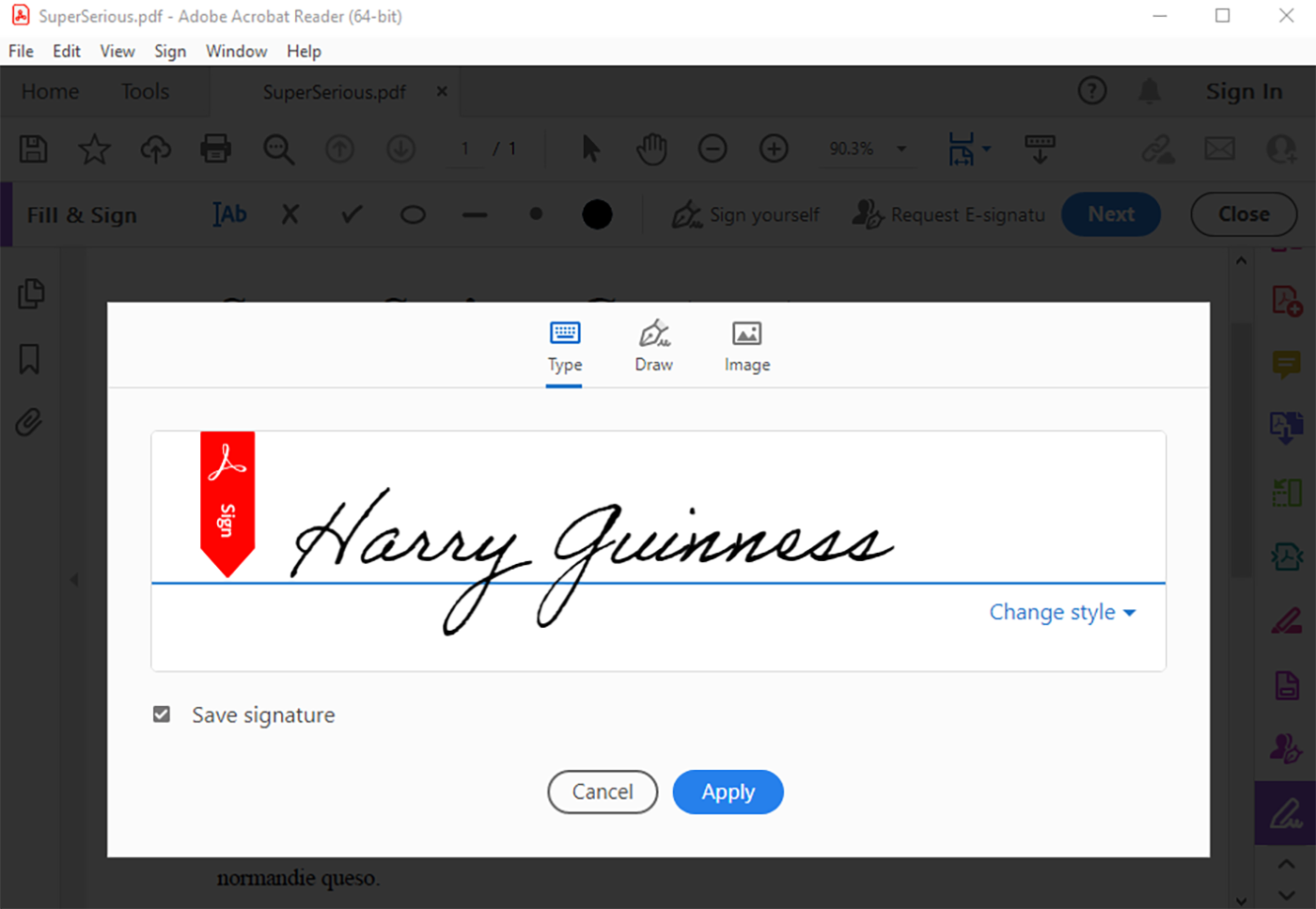Uncheck the Save signature checkbox
This screenshot has height=909, width=1316.
pyautogui.click(x=161, y=714)
